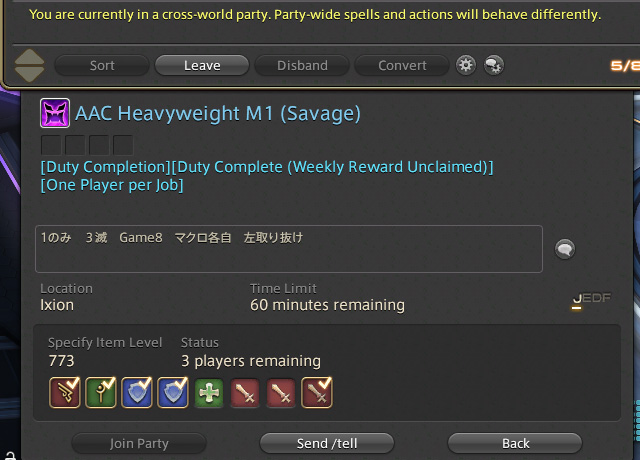
Task: Select the second open DPS sword slot
Action: (281, 393)
